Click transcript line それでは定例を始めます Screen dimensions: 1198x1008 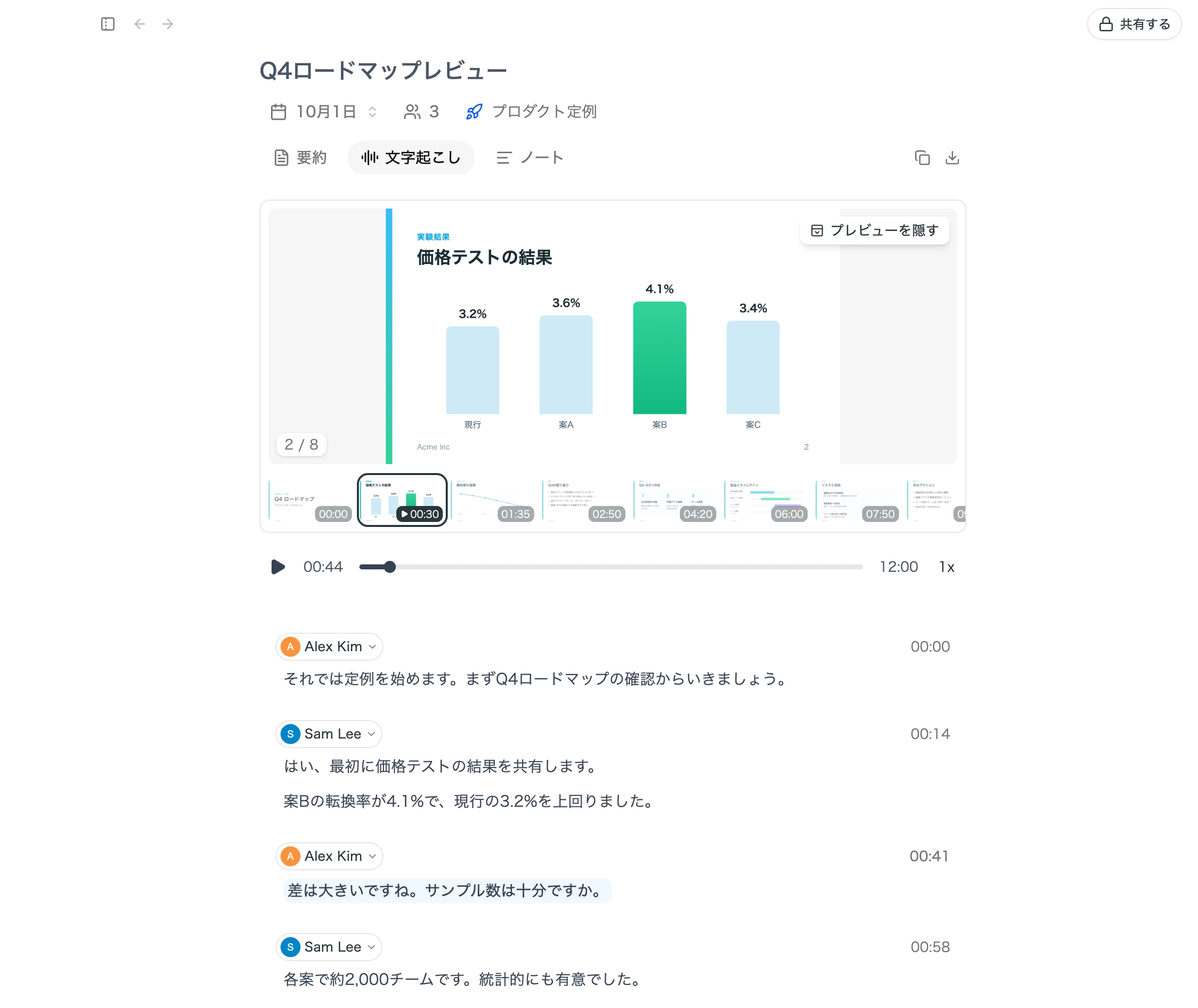click(537, 679)
